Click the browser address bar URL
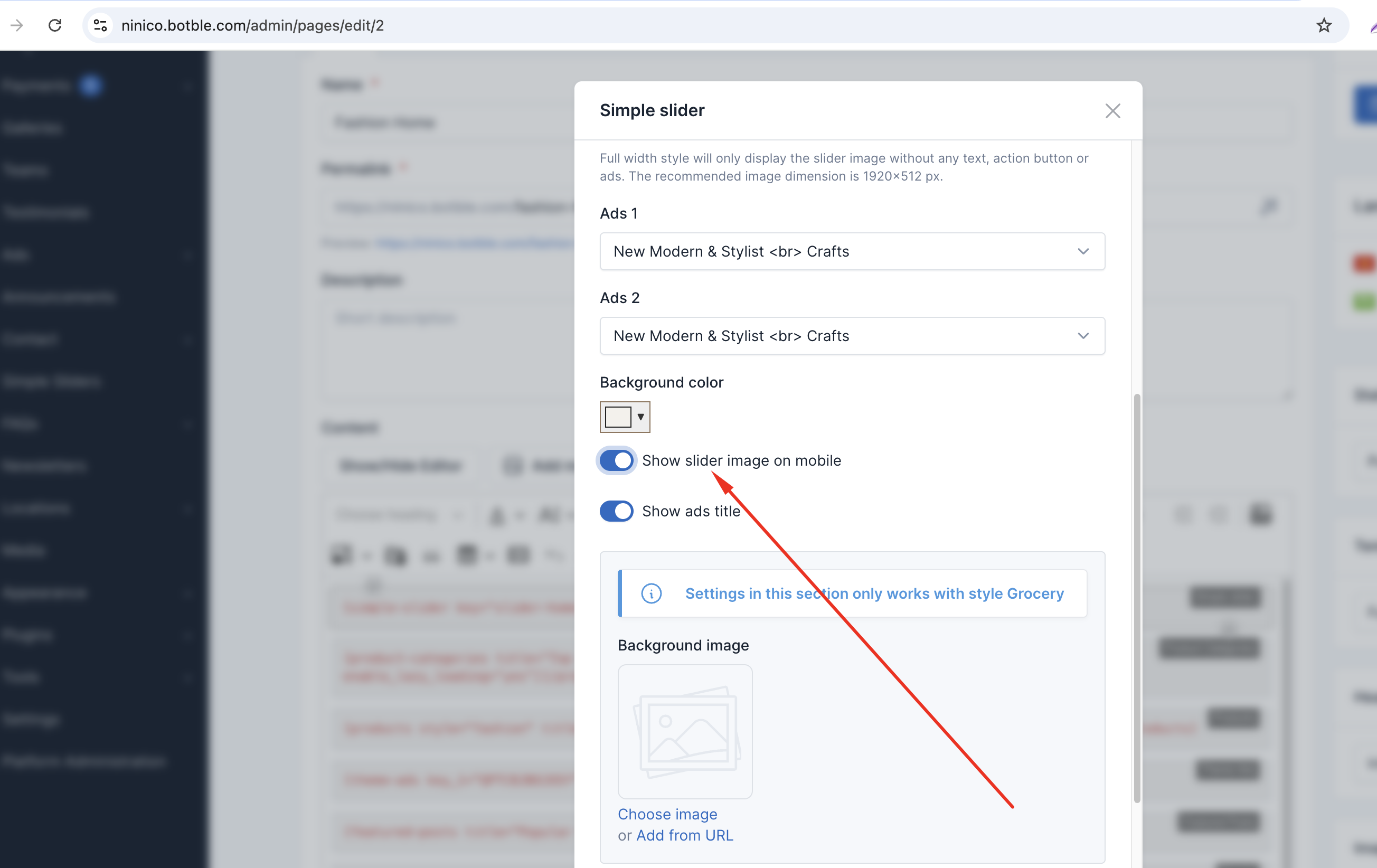Screen dimensions: 1377x868 point(252,25)
